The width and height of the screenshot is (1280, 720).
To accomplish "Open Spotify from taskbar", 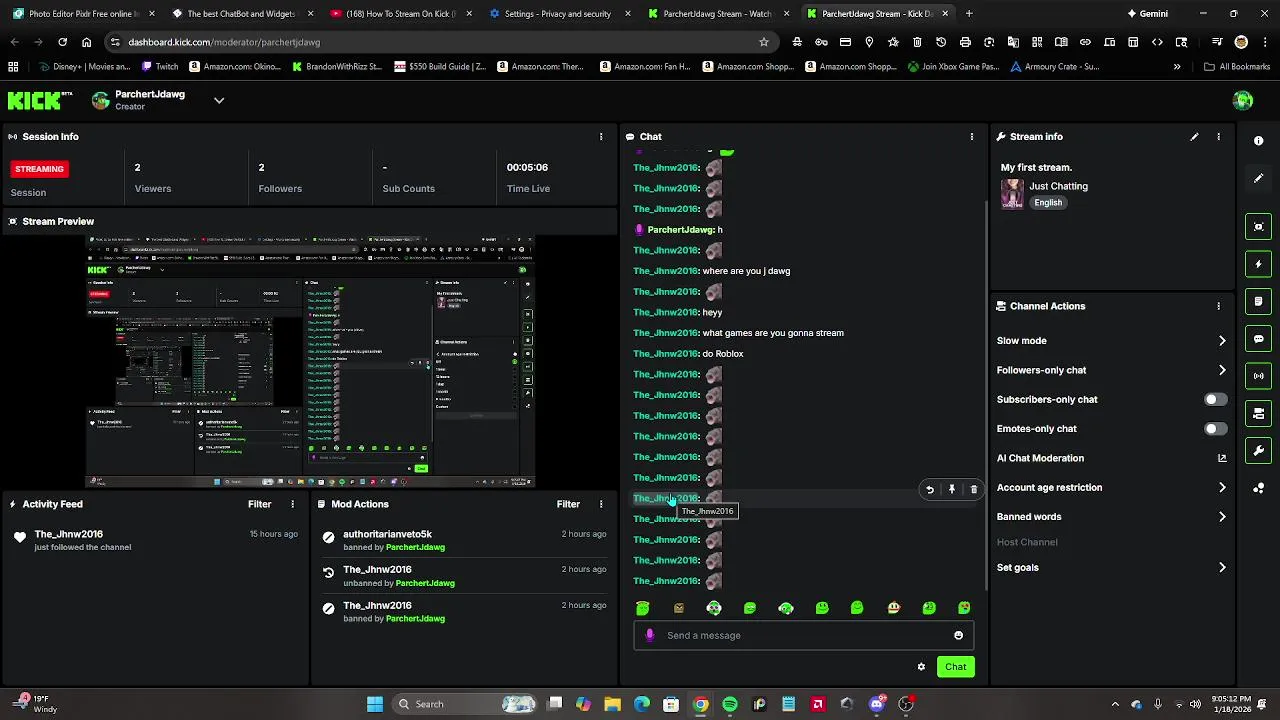I will (x=730, y=704).
